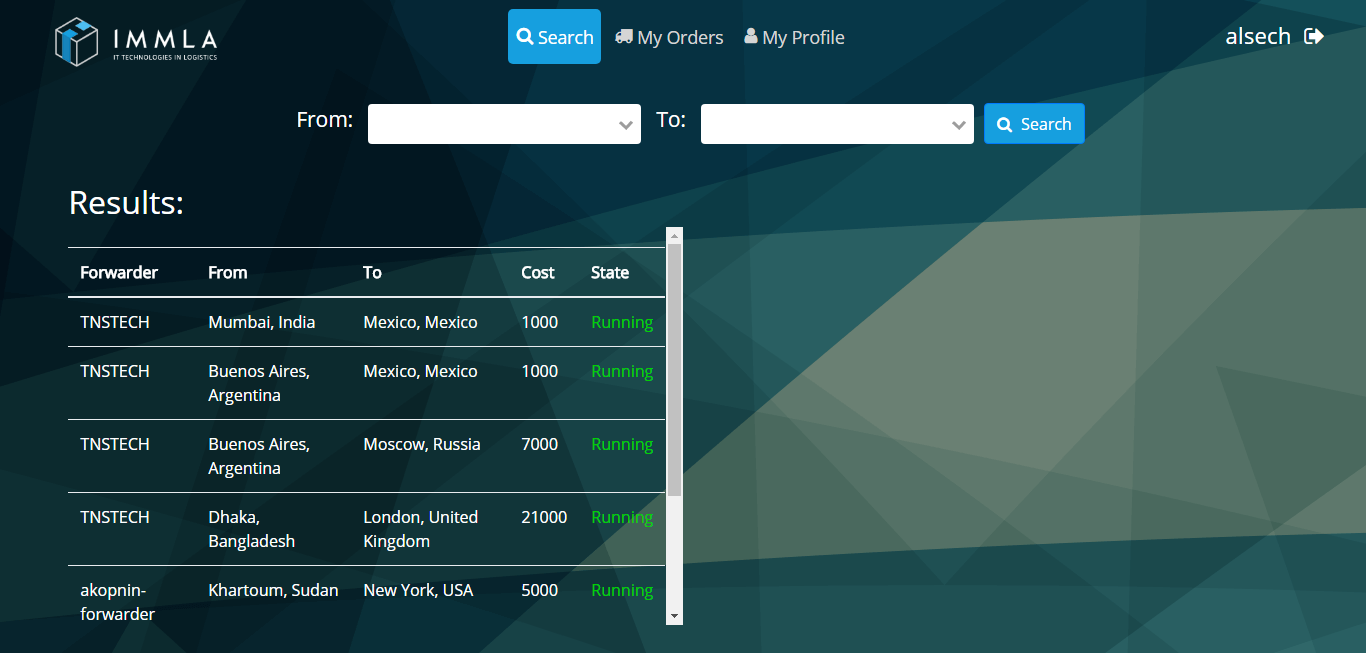Viewport: 1366px width, 653px height.
Task: Click the truck icon in My Orders
Action: tap(624, 37)
